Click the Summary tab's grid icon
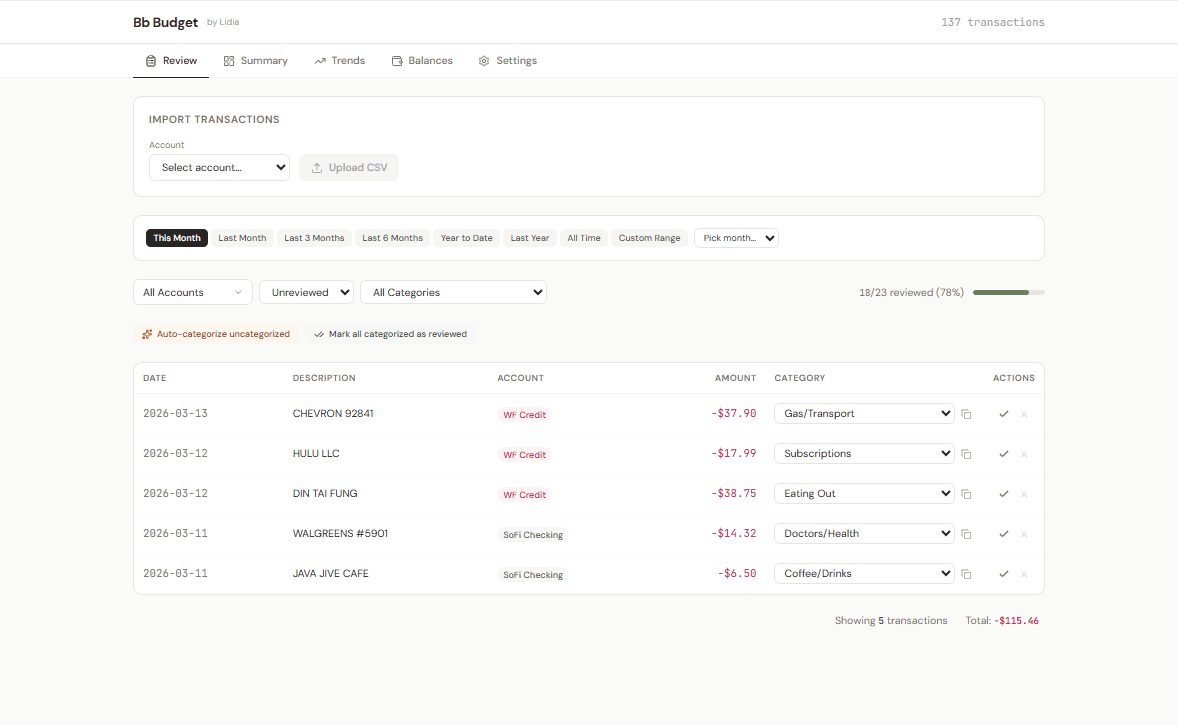The height and width of the screenshot is (725, 1178). (x=227, y=60)
